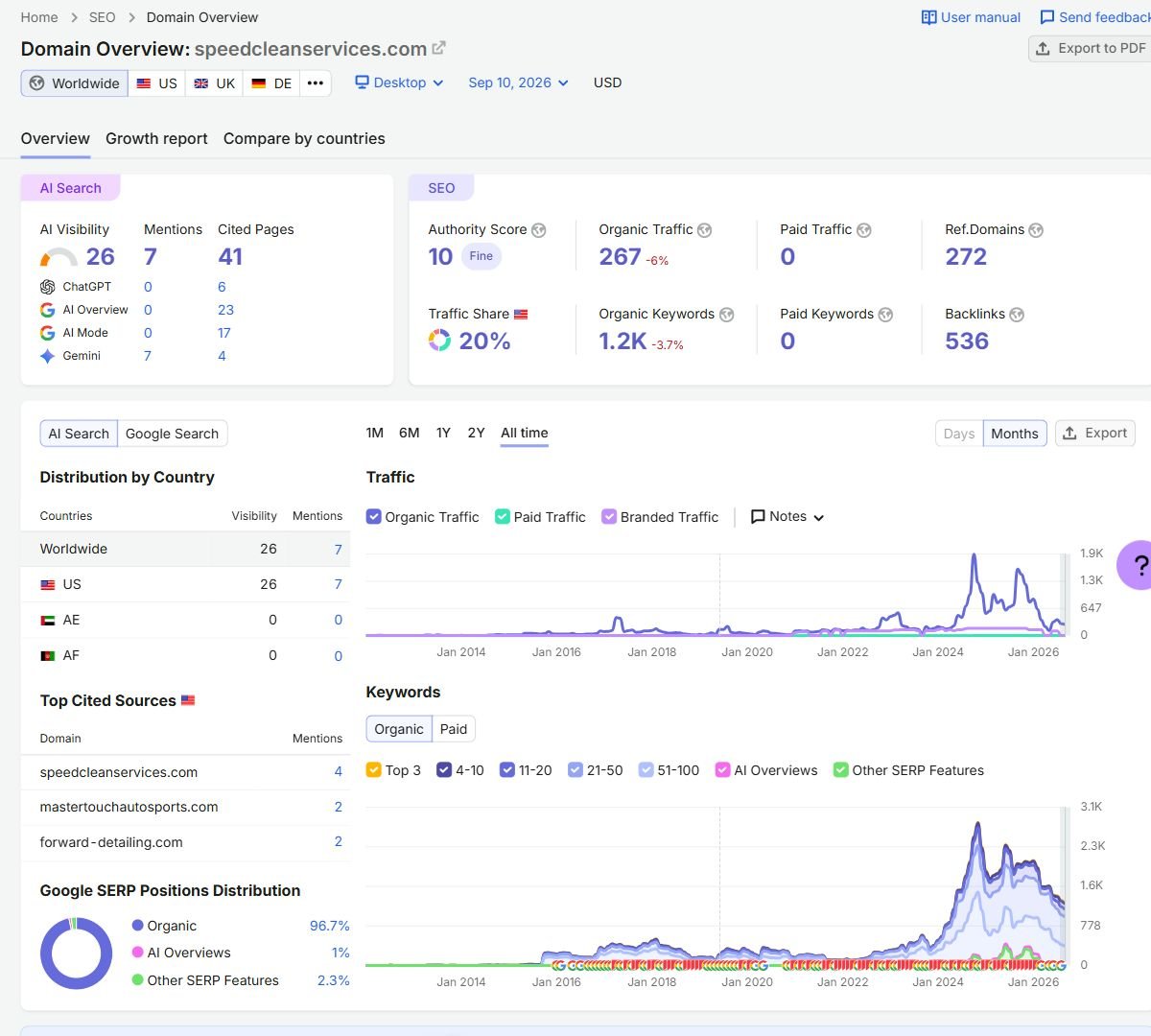The height and width of the screenshot is (1036, 1151).
Task: Toggle the 11-20 positions checkbox
Action: tap(507, 770)
